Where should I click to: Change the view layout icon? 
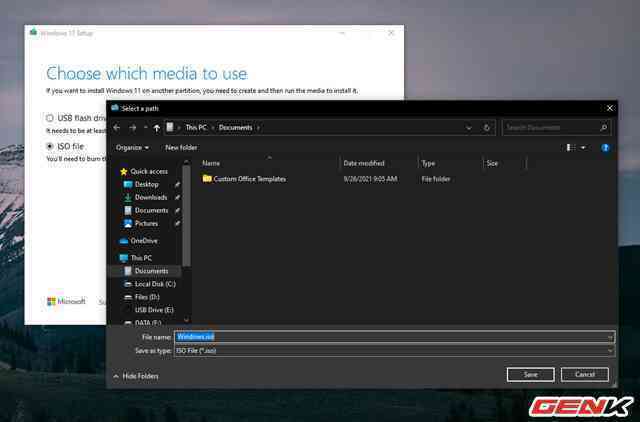click(571, 147)
